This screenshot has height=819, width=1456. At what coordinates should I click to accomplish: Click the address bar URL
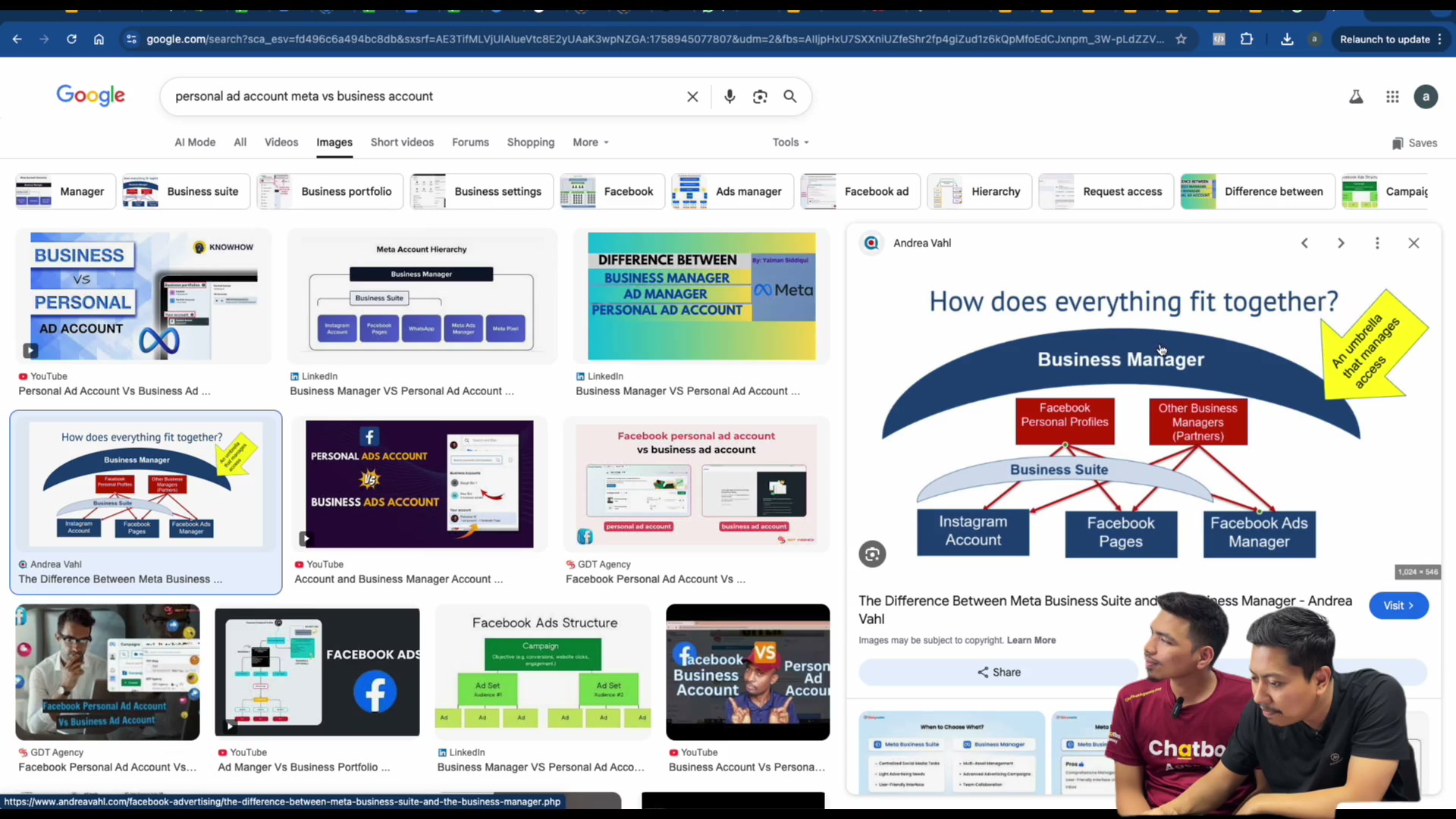tap(654, 39)
